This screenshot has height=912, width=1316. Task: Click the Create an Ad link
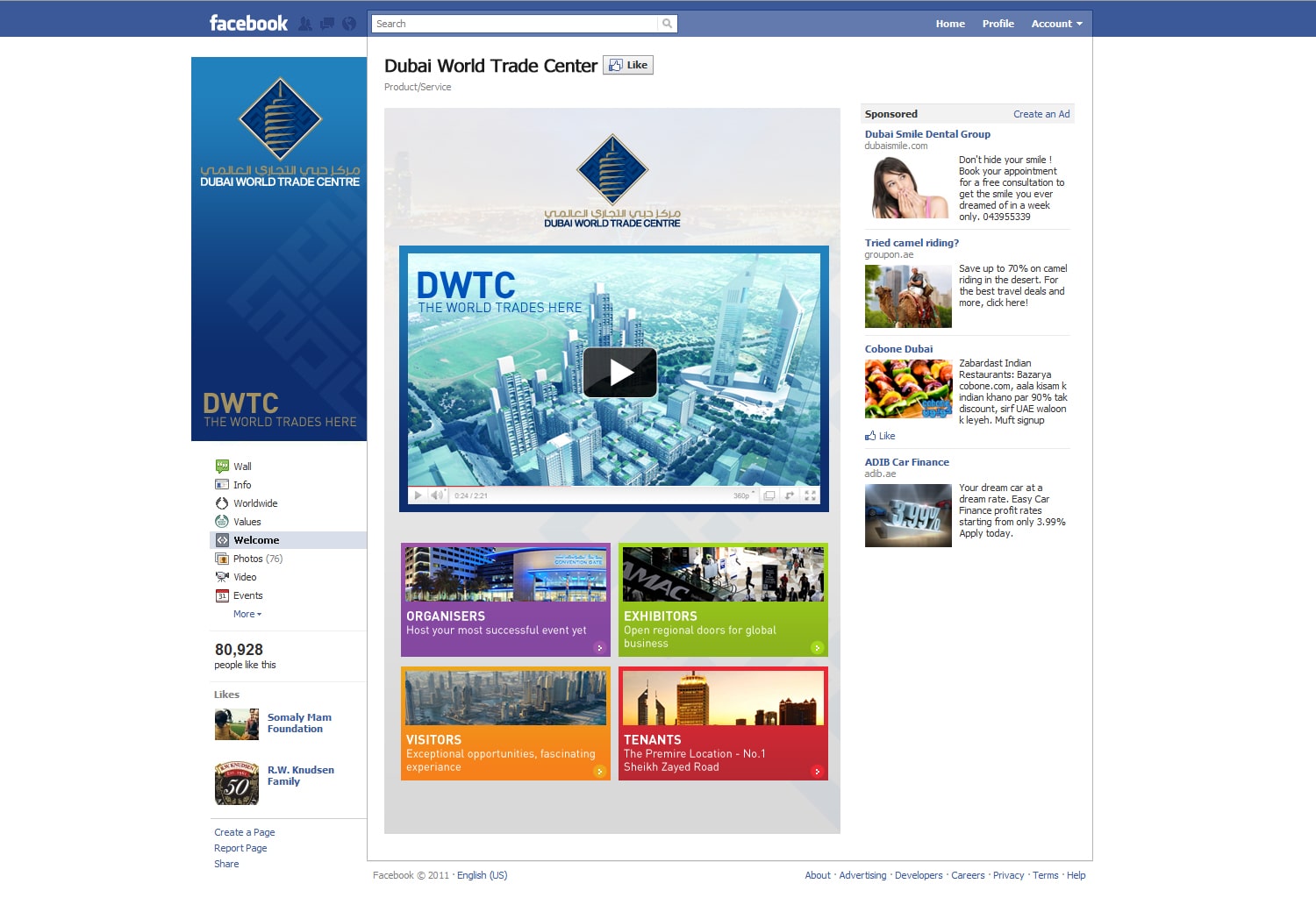pos(1041,114)
